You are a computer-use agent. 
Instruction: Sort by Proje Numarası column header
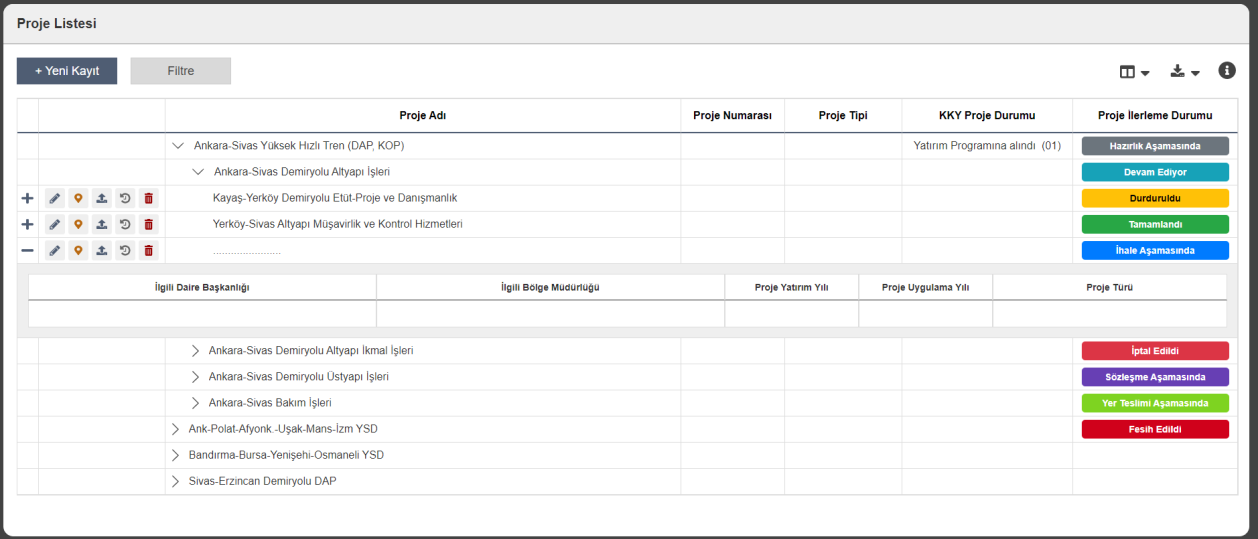(732, 115)
